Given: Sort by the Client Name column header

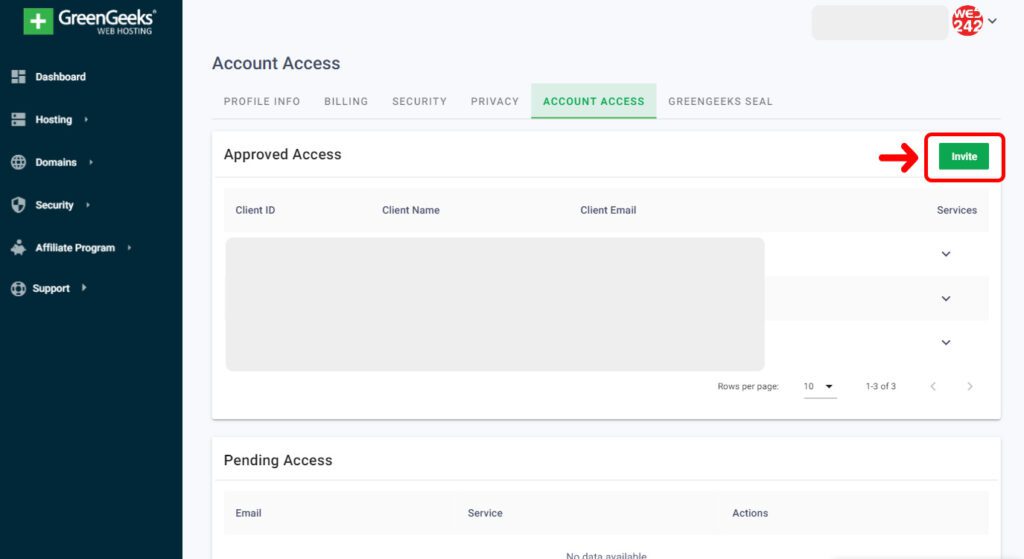Looking at the screenshot, I should 411,210.
